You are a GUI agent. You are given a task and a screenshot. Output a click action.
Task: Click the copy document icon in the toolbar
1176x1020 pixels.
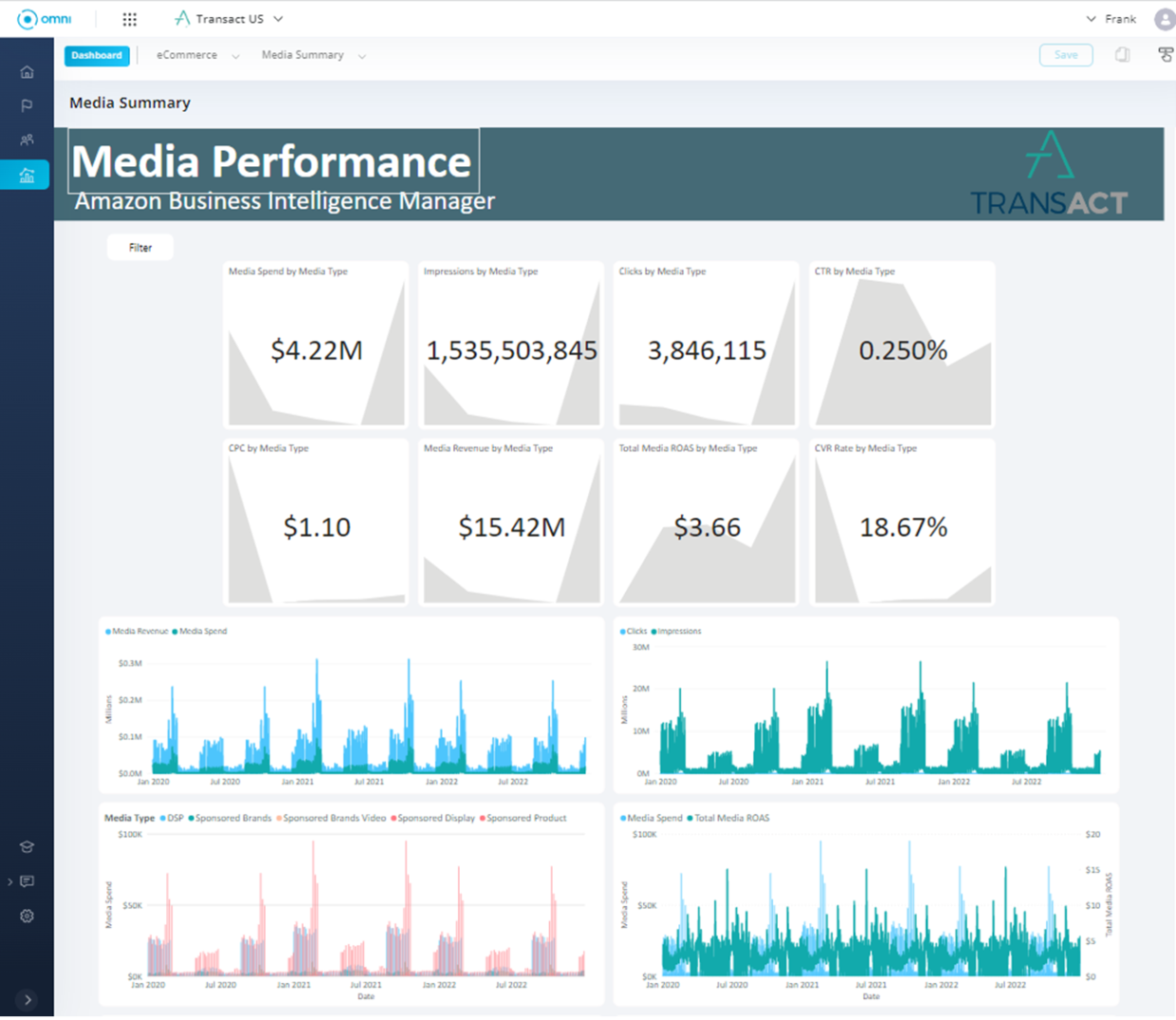1122,55
